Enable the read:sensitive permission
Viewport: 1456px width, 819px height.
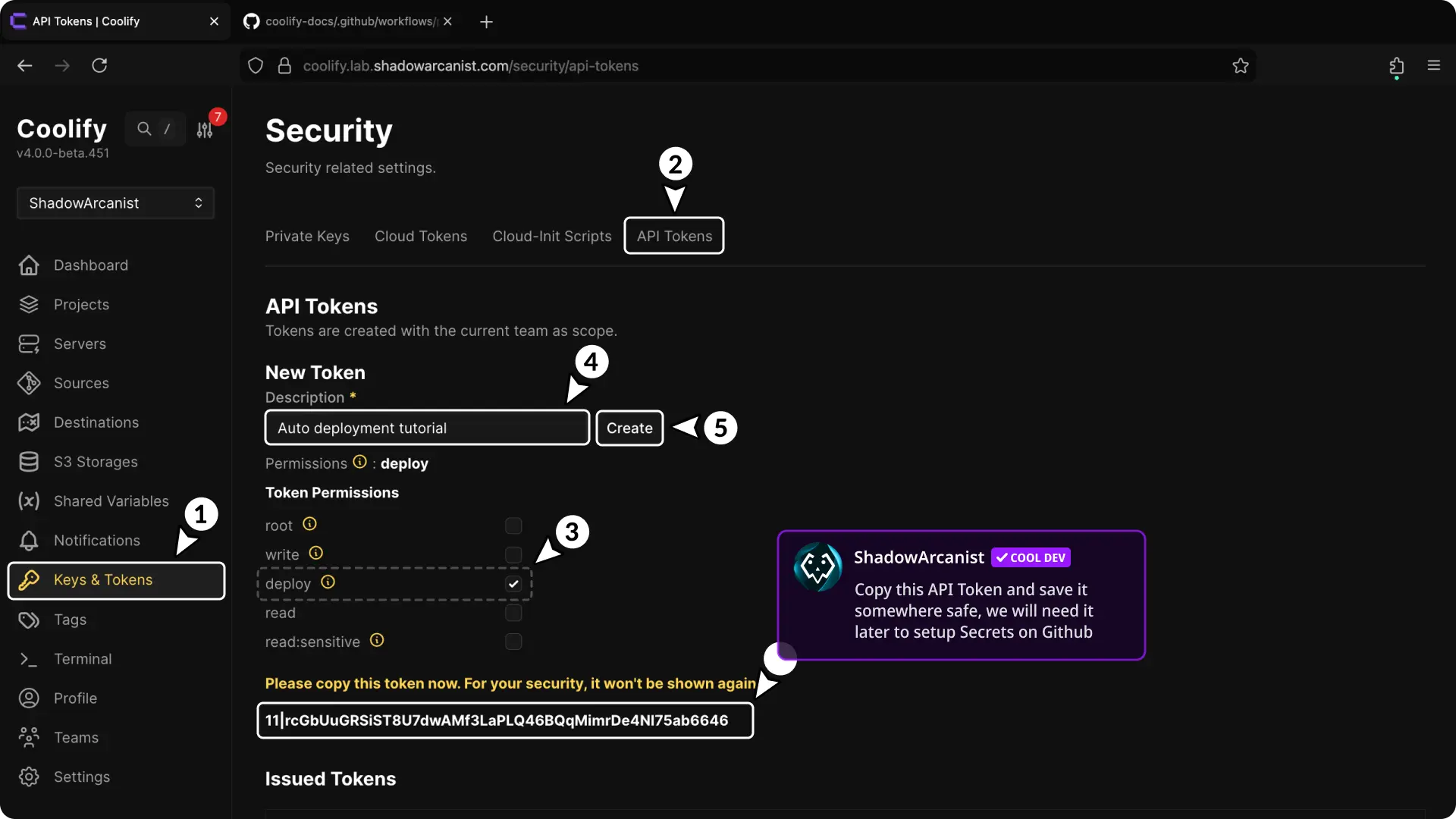click(513, 641)
